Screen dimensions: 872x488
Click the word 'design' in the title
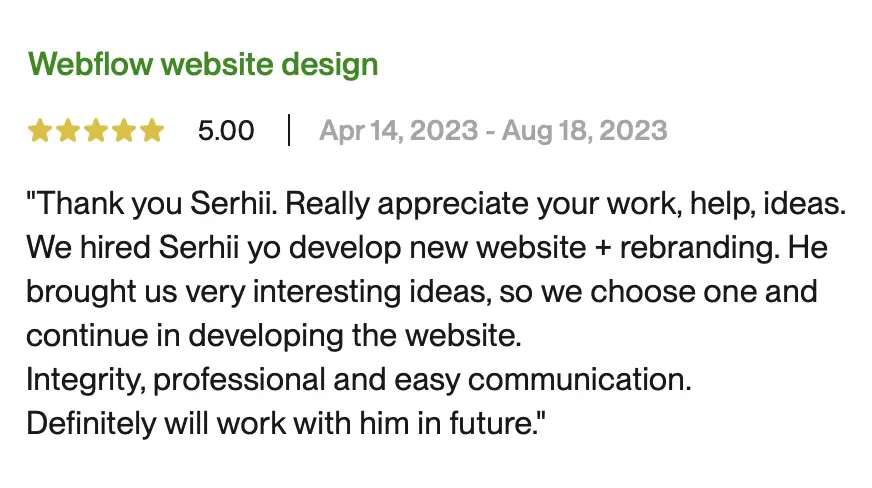pyautogui.click(x=330, y=65)
